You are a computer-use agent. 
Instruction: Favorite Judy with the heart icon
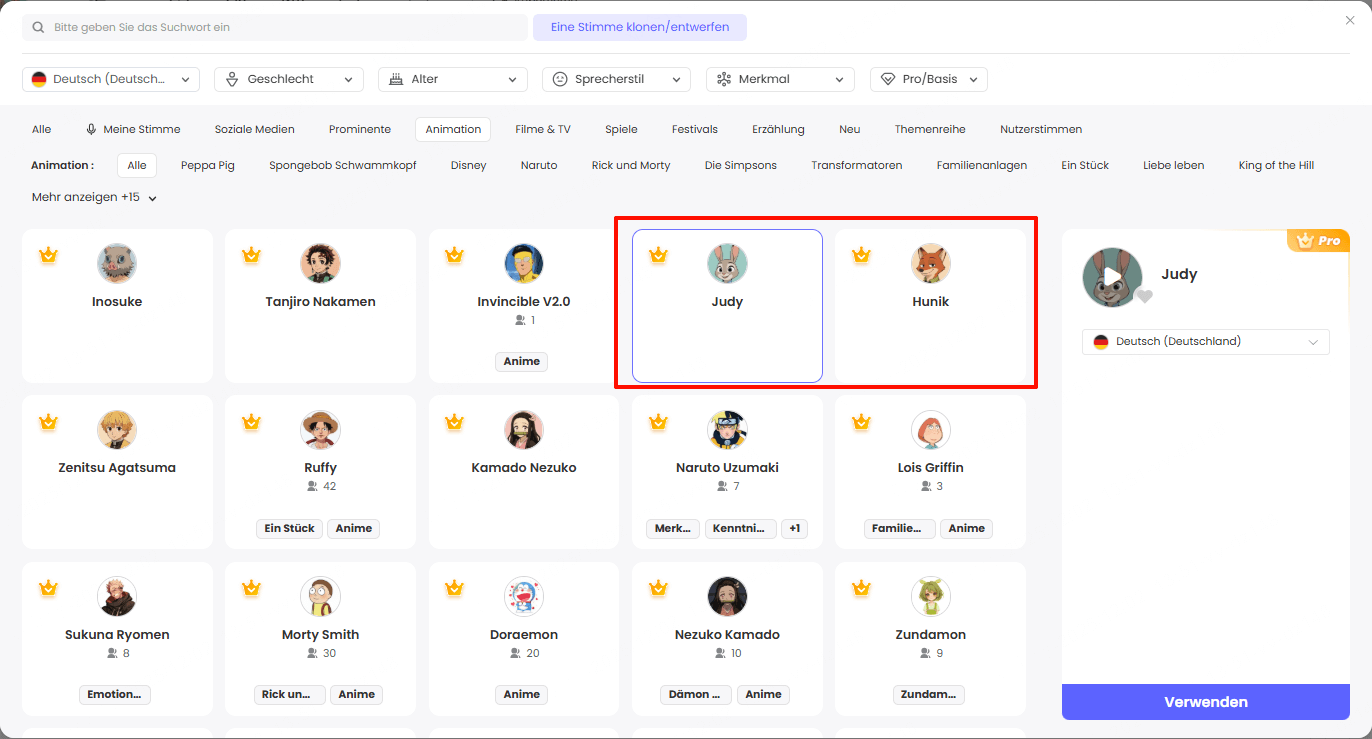[1145, 296]
